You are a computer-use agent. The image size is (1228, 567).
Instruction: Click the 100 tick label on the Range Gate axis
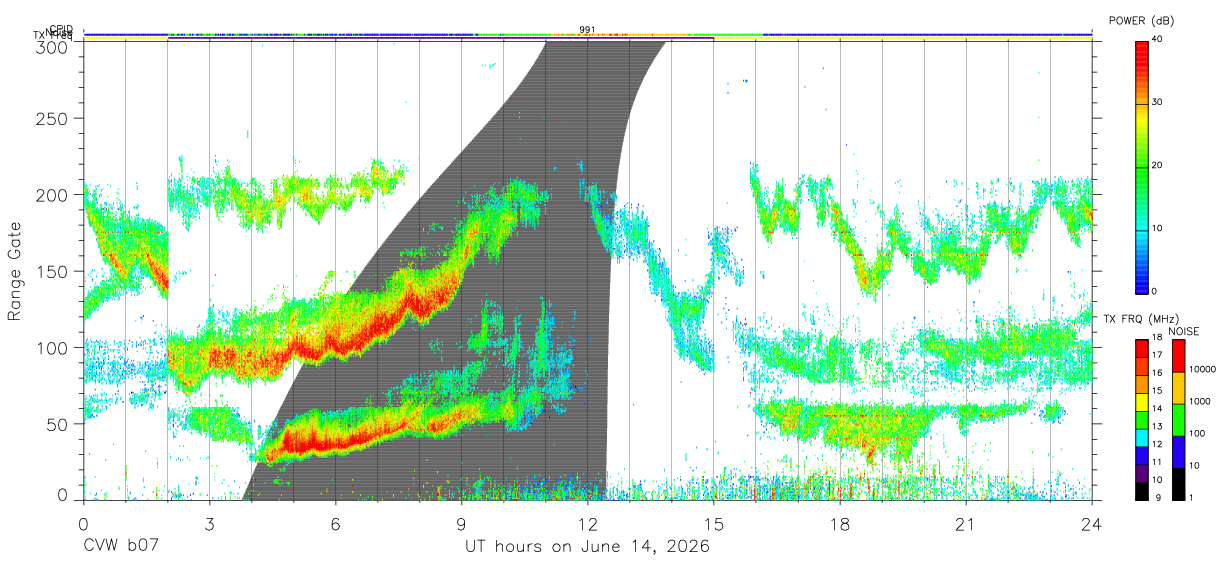pos(53,348)
